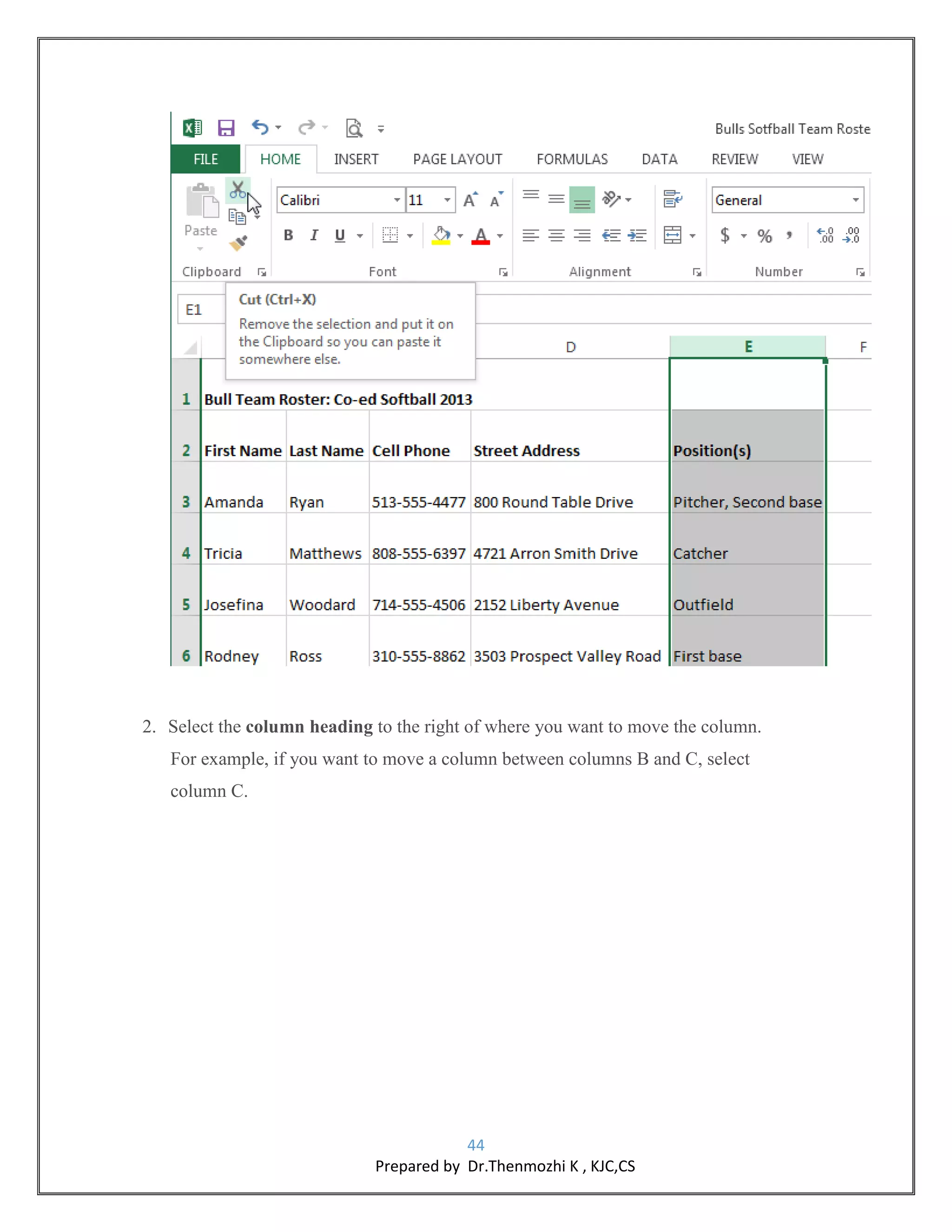Image resolution: width=952 pixels, height=1232 pixels.
Task: Click the Wrap Text icon
Action: [673, 199]
